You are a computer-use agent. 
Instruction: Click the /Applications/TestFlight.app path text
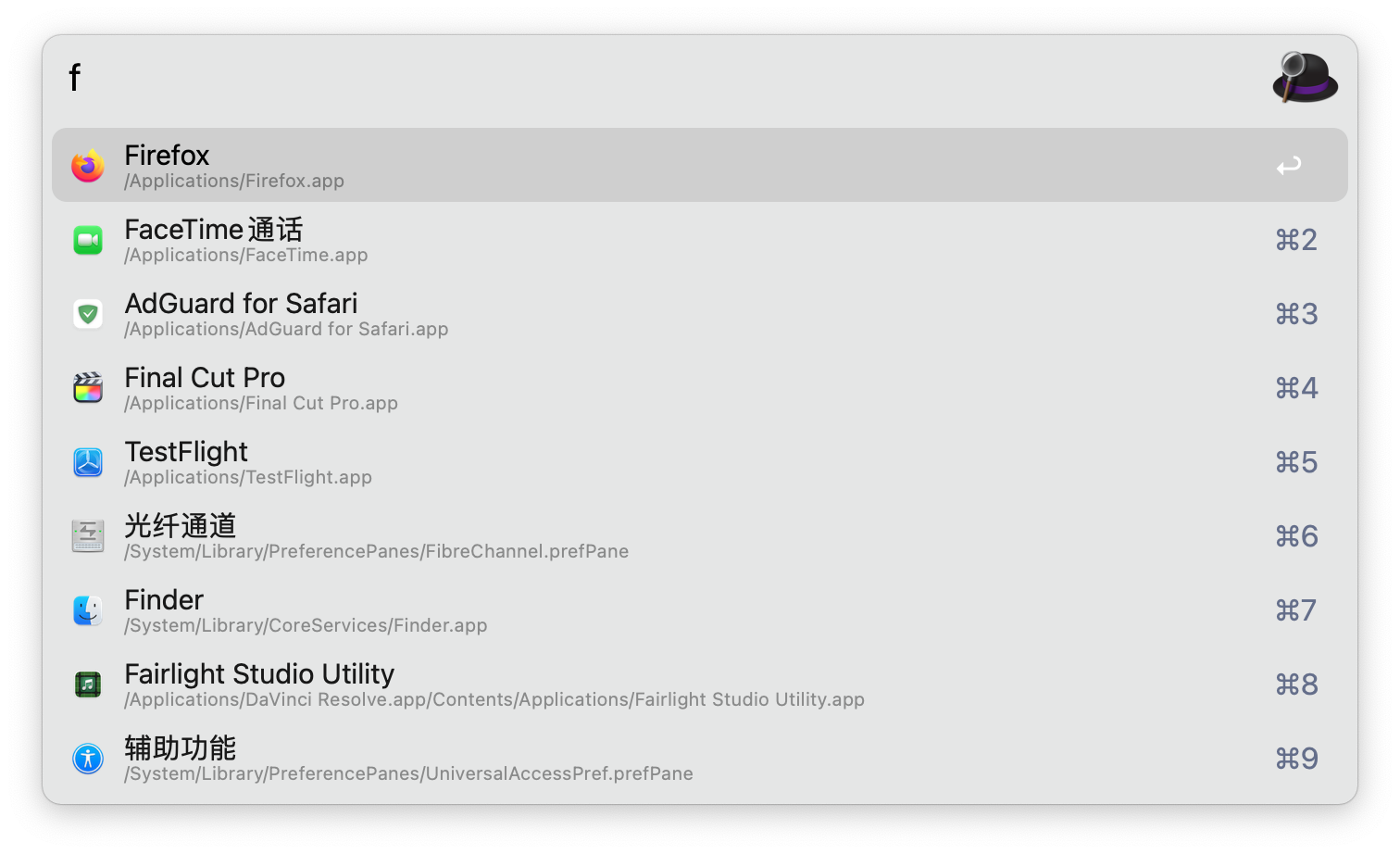pos(248,478)
